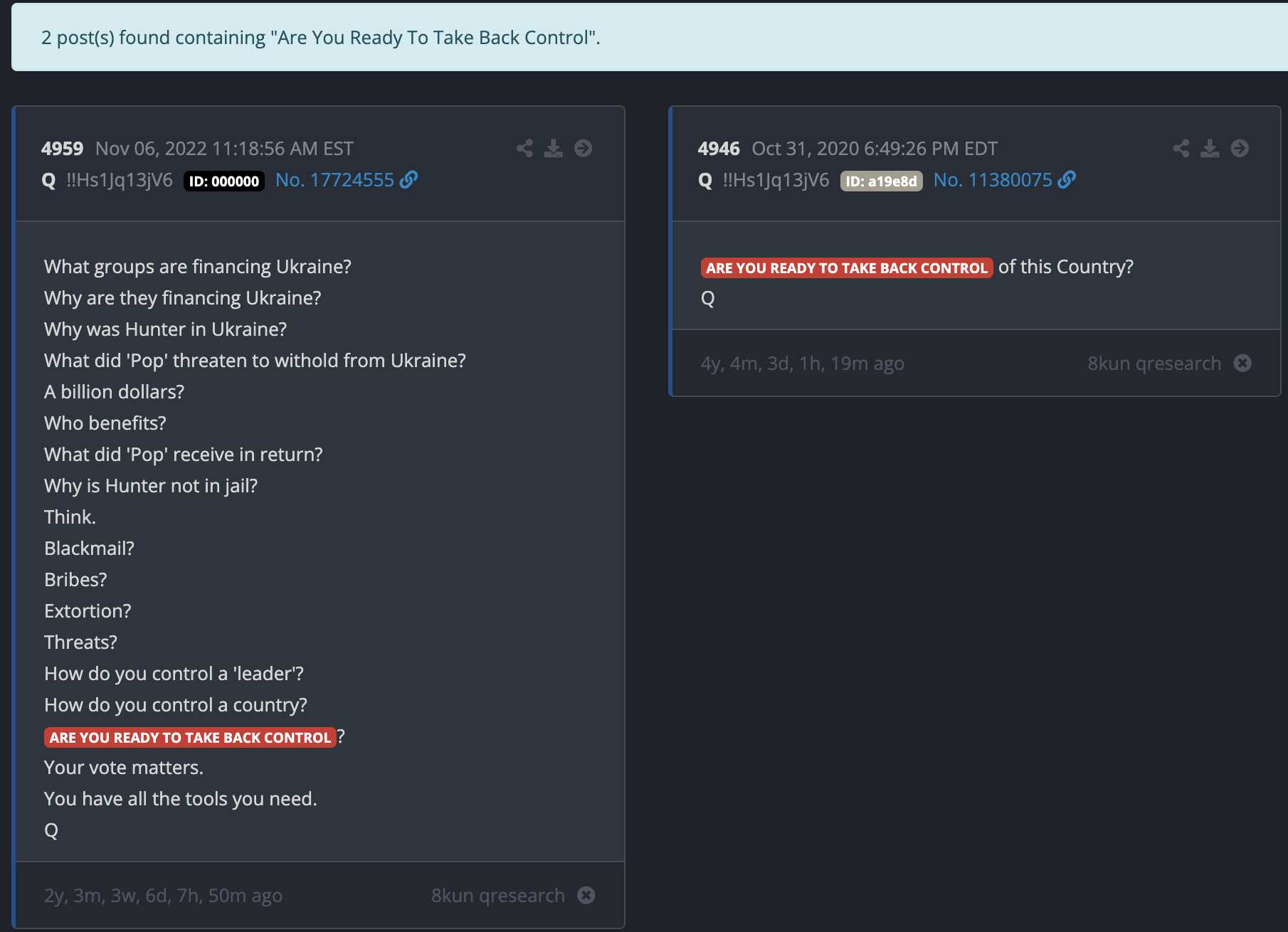Click 8kun qresearch label in post 4959
This screenshot has width=1288, height=932.
[497, 895]
